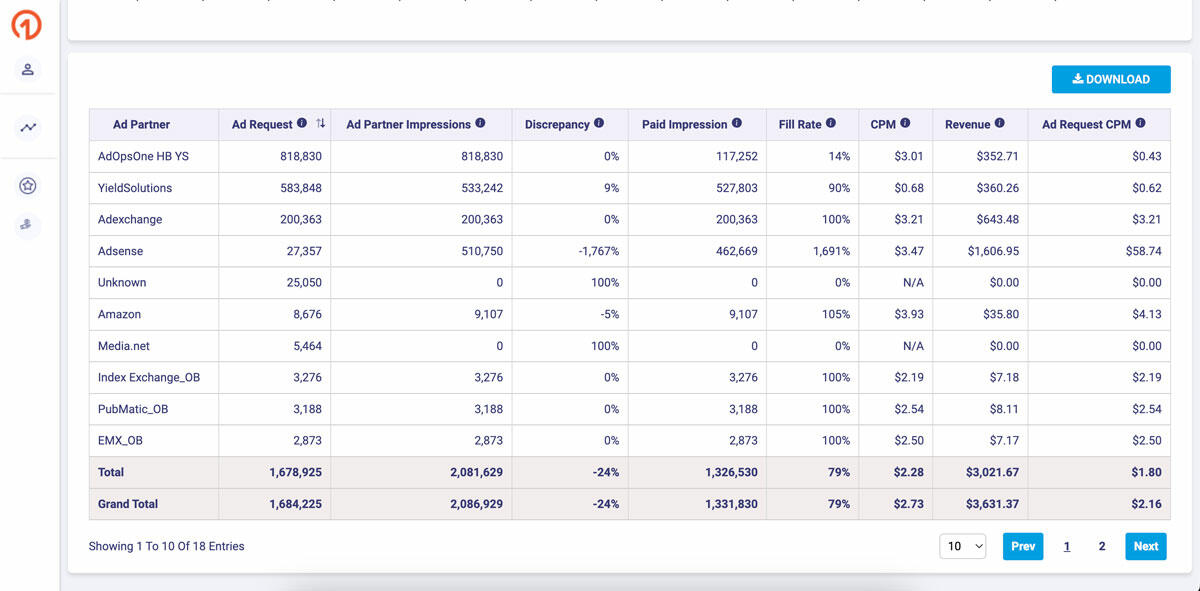The height and width of the screenshot is (591, 1200).
Task: Click the info icon beside CPM
Action: click(905, 124)
